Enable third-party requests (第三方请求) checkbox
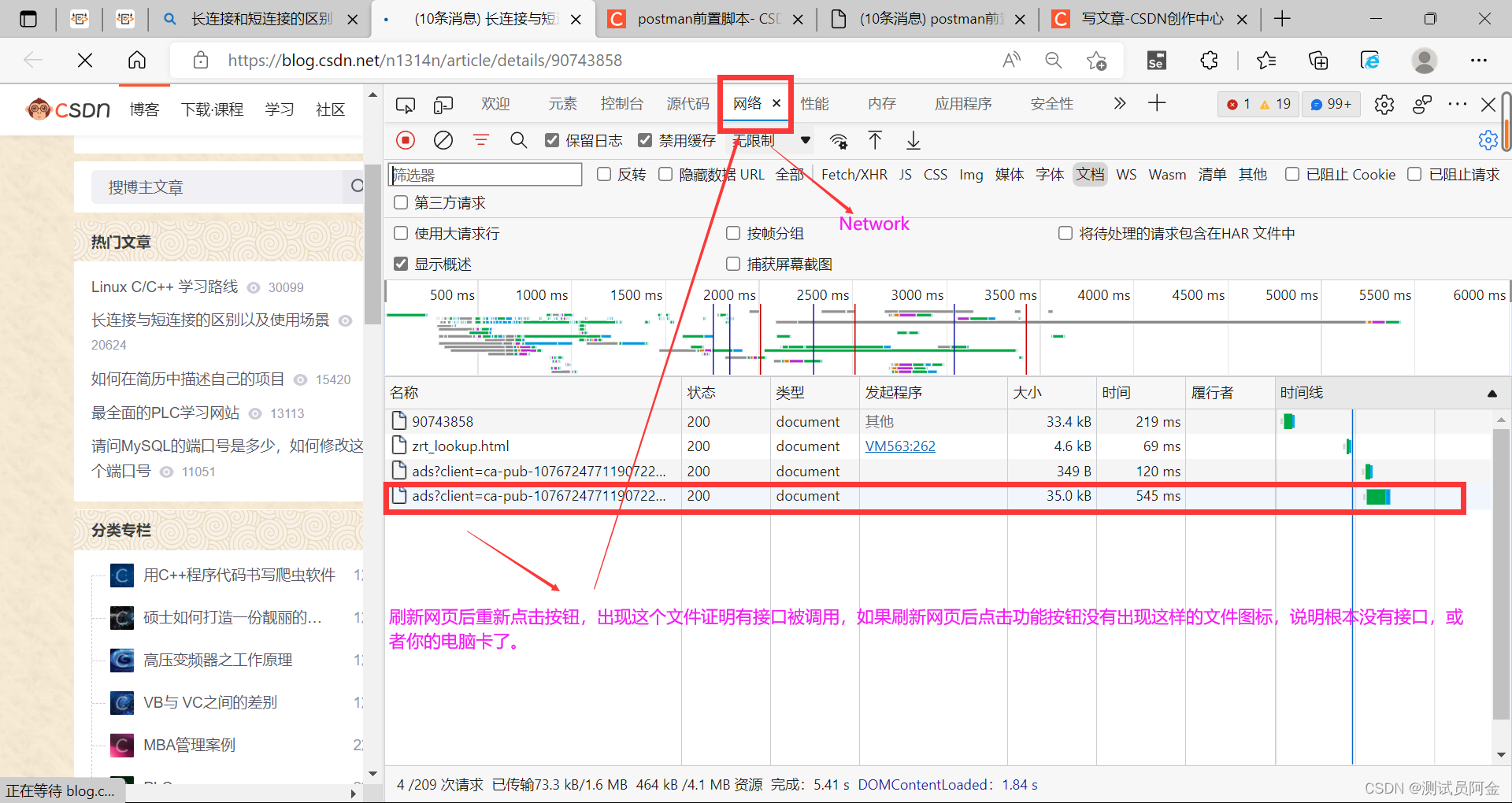1512x803 pixels. coord(401,202)
